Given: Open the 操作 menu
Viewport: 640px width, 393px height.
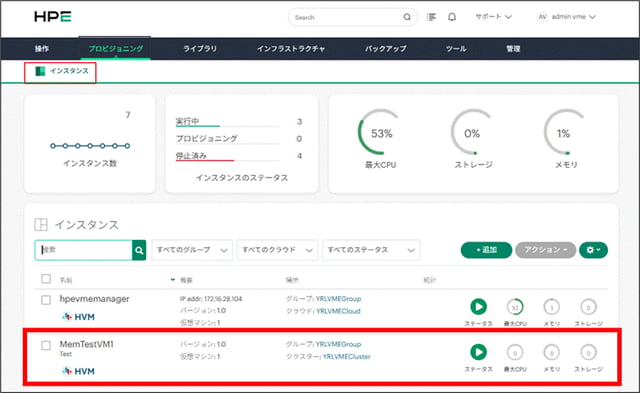Looking at the screenshot, I should pyautogui.click(x=42, y=49).
